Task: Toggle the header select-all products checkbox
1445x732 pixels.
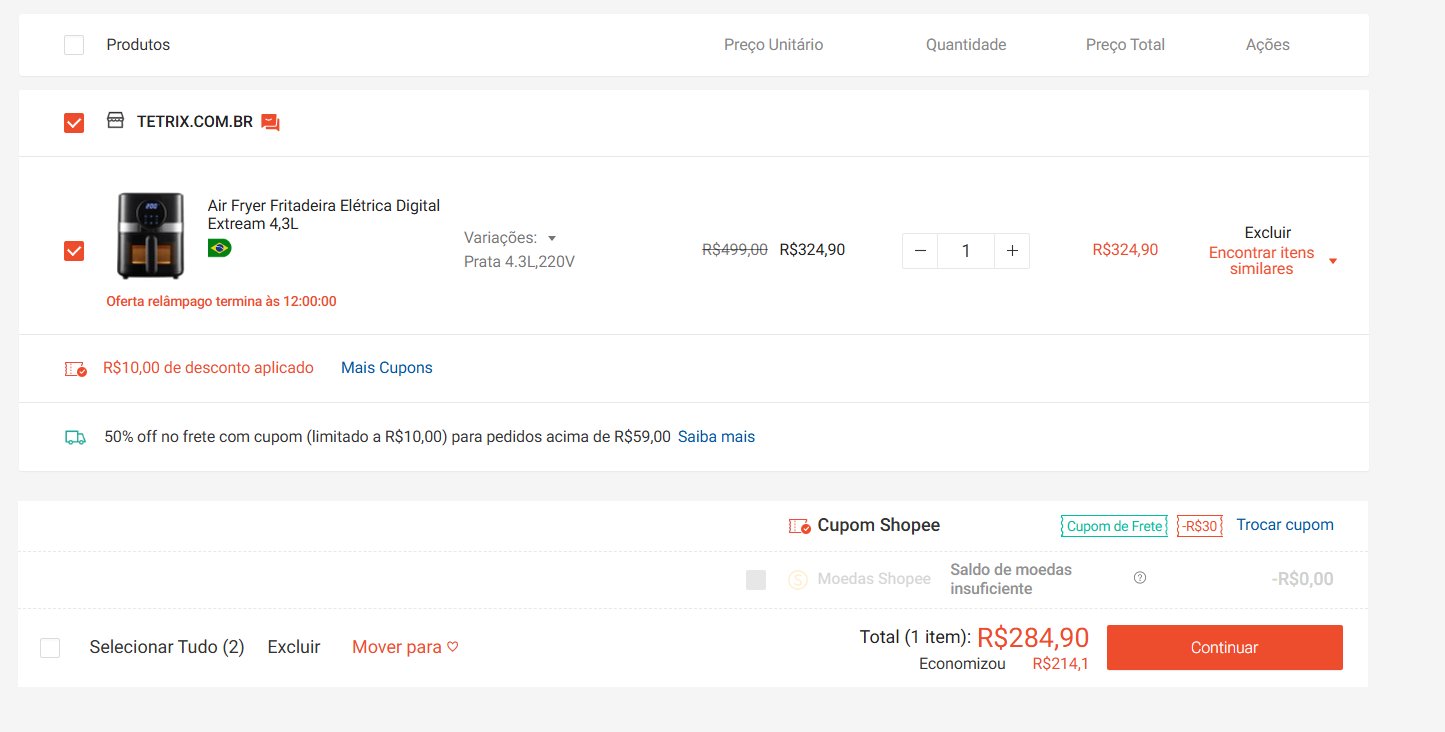Action: point(74,45)
